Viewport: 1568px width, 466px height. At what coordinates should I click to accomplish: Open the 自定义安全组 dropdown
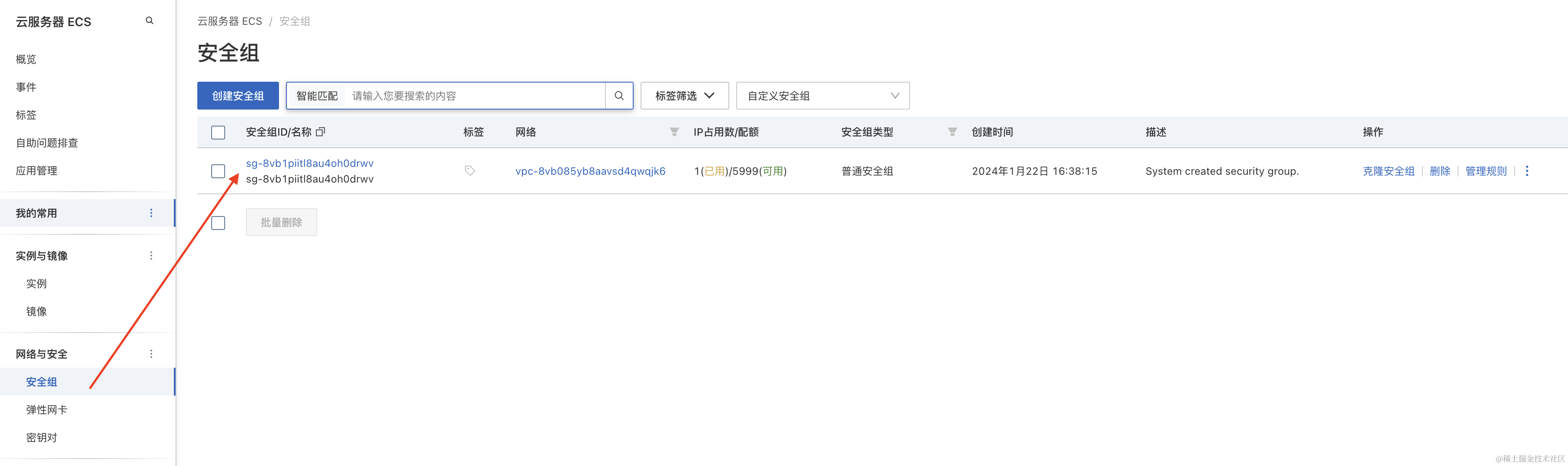point(822,96)
